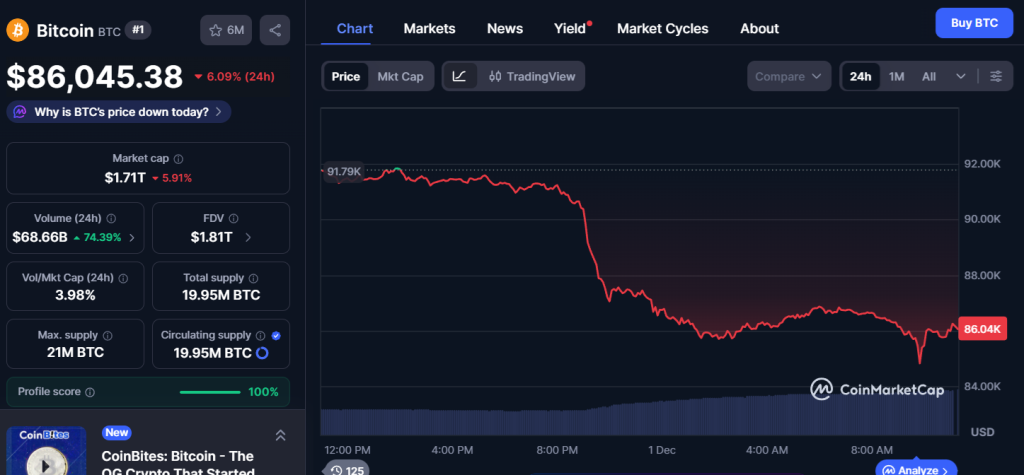
Task: Open Market Cycles tab
Action: click(662, 29)
